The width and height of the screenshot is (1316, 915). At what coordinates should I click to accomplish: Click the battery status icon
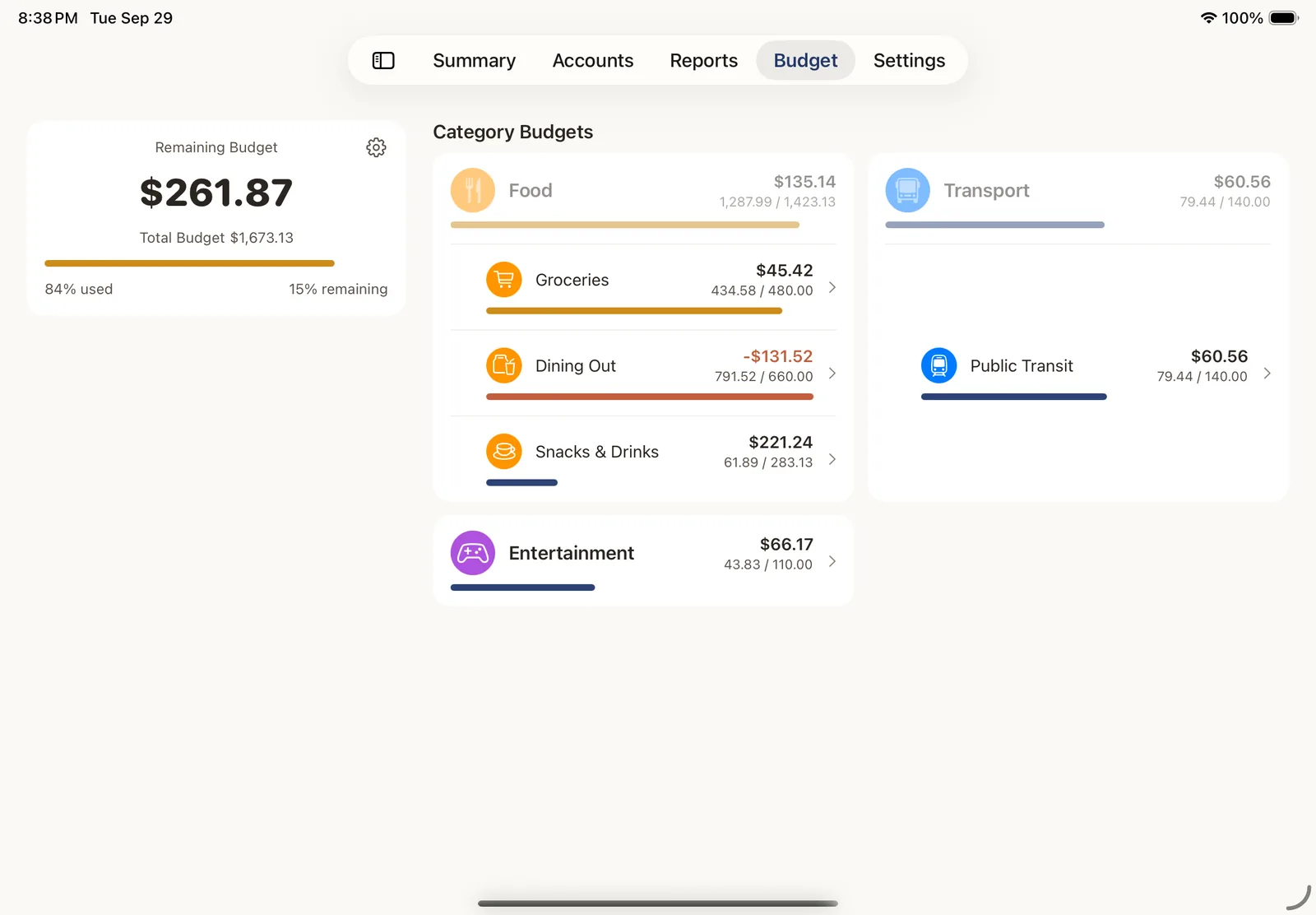click(x=1283, y=17)
